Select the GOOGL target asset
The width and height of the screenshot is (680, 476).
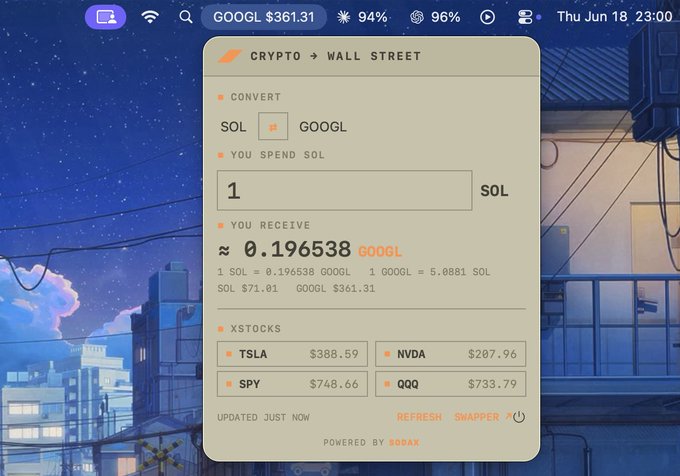(x=323, y=127)
